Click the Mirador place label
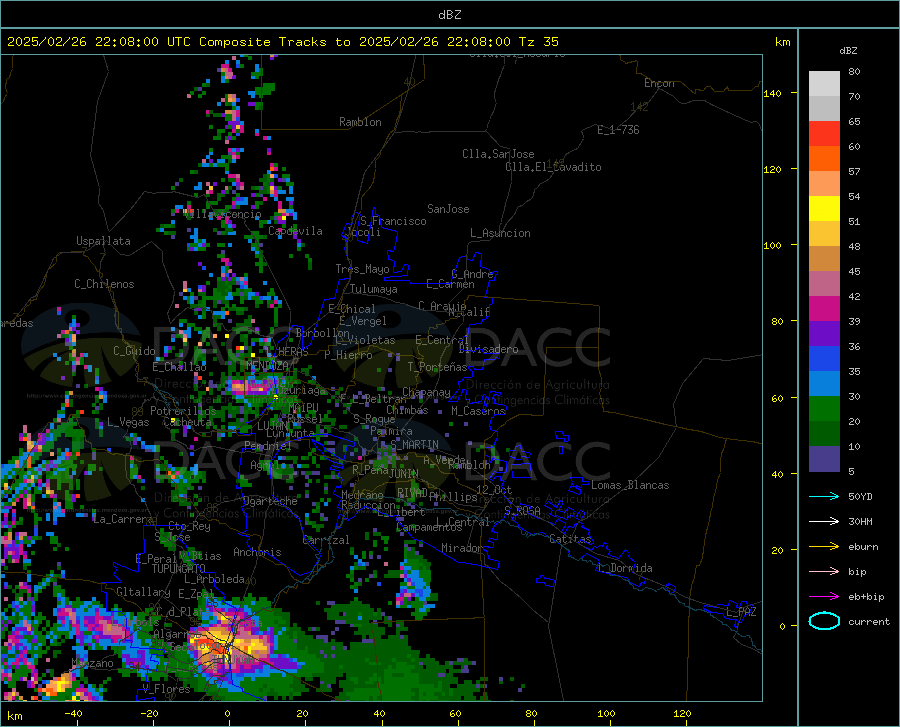This screenshot has width=900, height=727. tap(461, 549)
